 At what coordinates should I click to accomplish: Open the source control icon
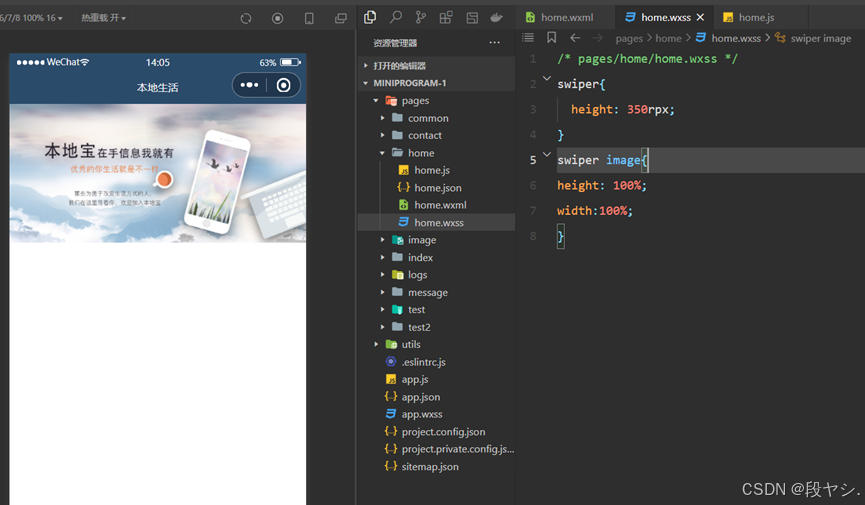coord(420,18)
